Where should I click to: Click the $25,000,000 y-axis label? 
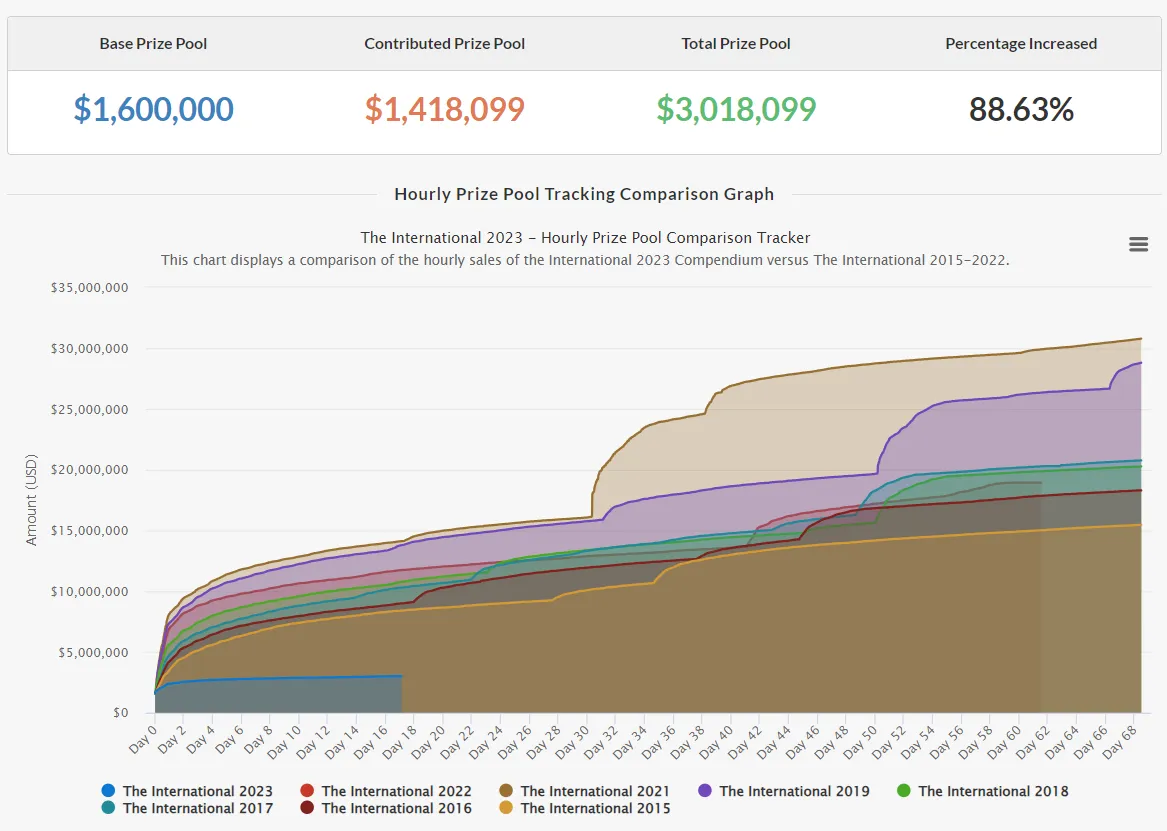tap(89, 409)
